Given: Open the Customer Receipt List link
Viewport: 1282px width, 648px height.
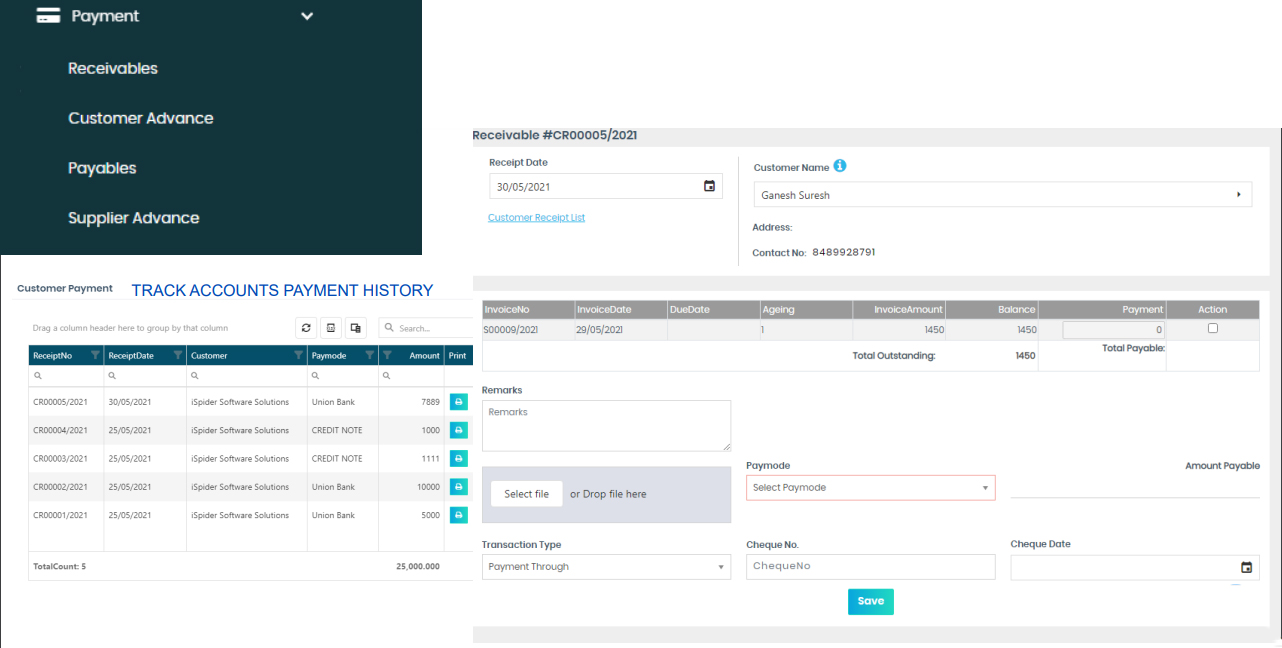Looking at the screenshot, I should click(x=536, y=217).
